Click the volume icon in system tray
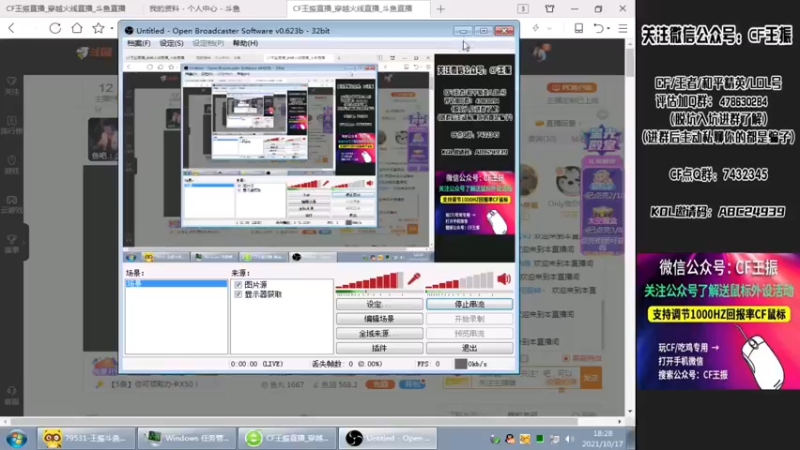This screenshot has width=800, height=450. point(570,439)
